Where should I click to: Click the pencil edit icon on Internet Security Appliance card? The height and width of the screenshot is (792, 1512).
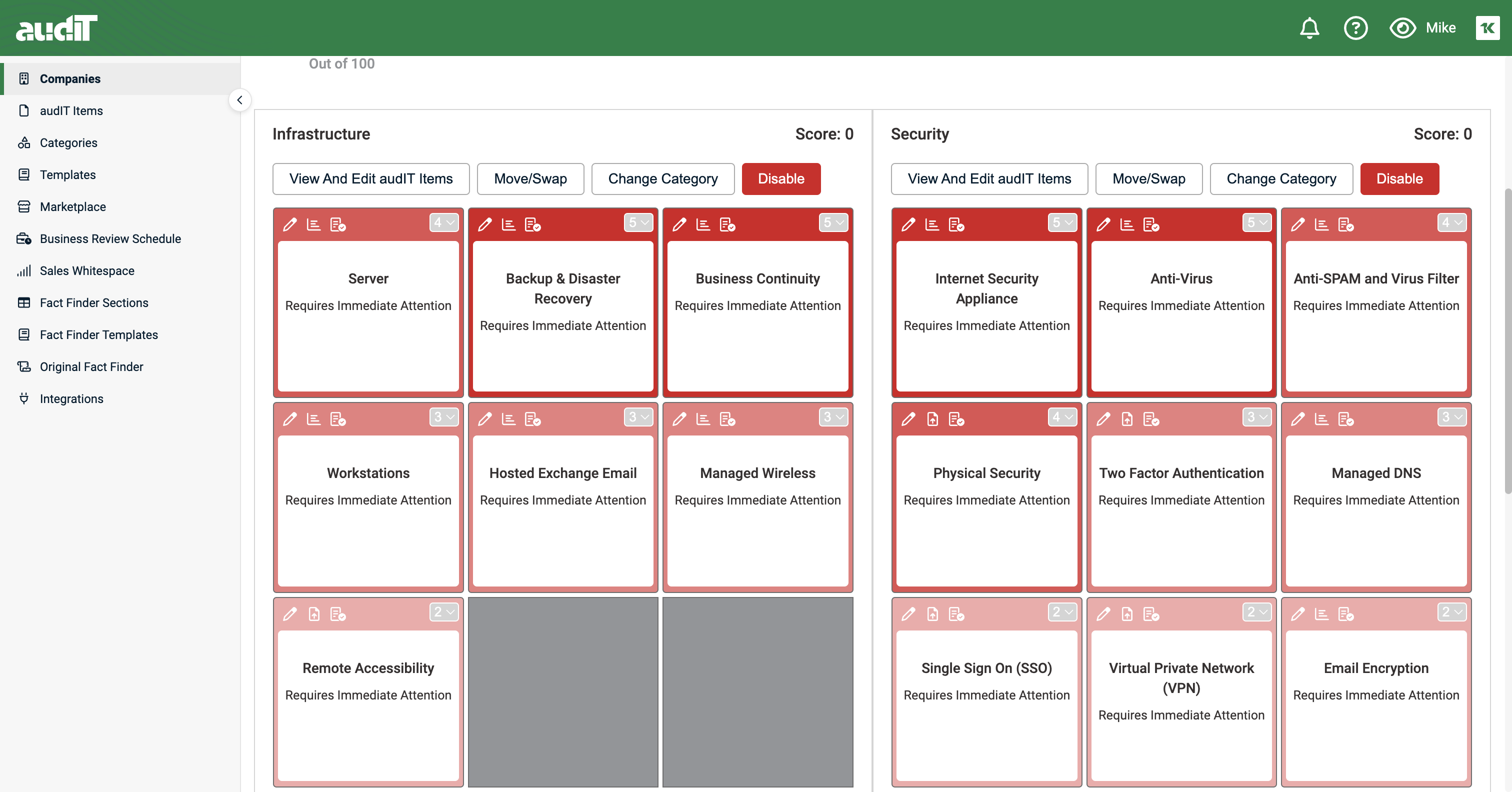(908, 224)
